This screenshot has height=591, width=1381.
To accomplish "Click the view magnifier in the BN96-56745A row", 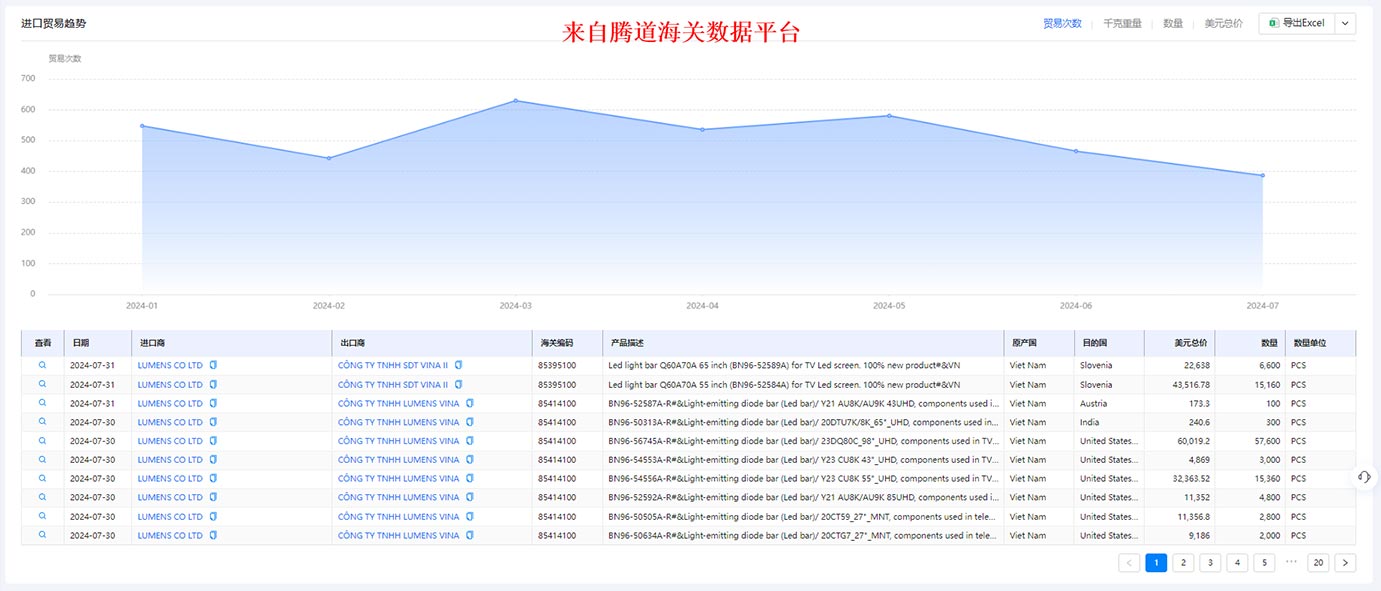I will pyautogui.click(x=43, y=440).
